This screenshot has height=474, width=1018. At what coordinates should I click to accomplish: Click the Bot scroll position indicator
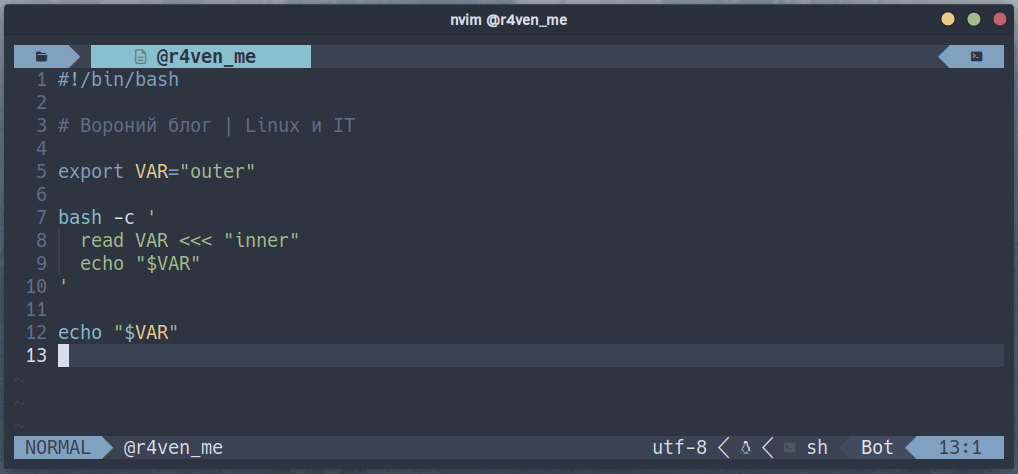point(877,447)
